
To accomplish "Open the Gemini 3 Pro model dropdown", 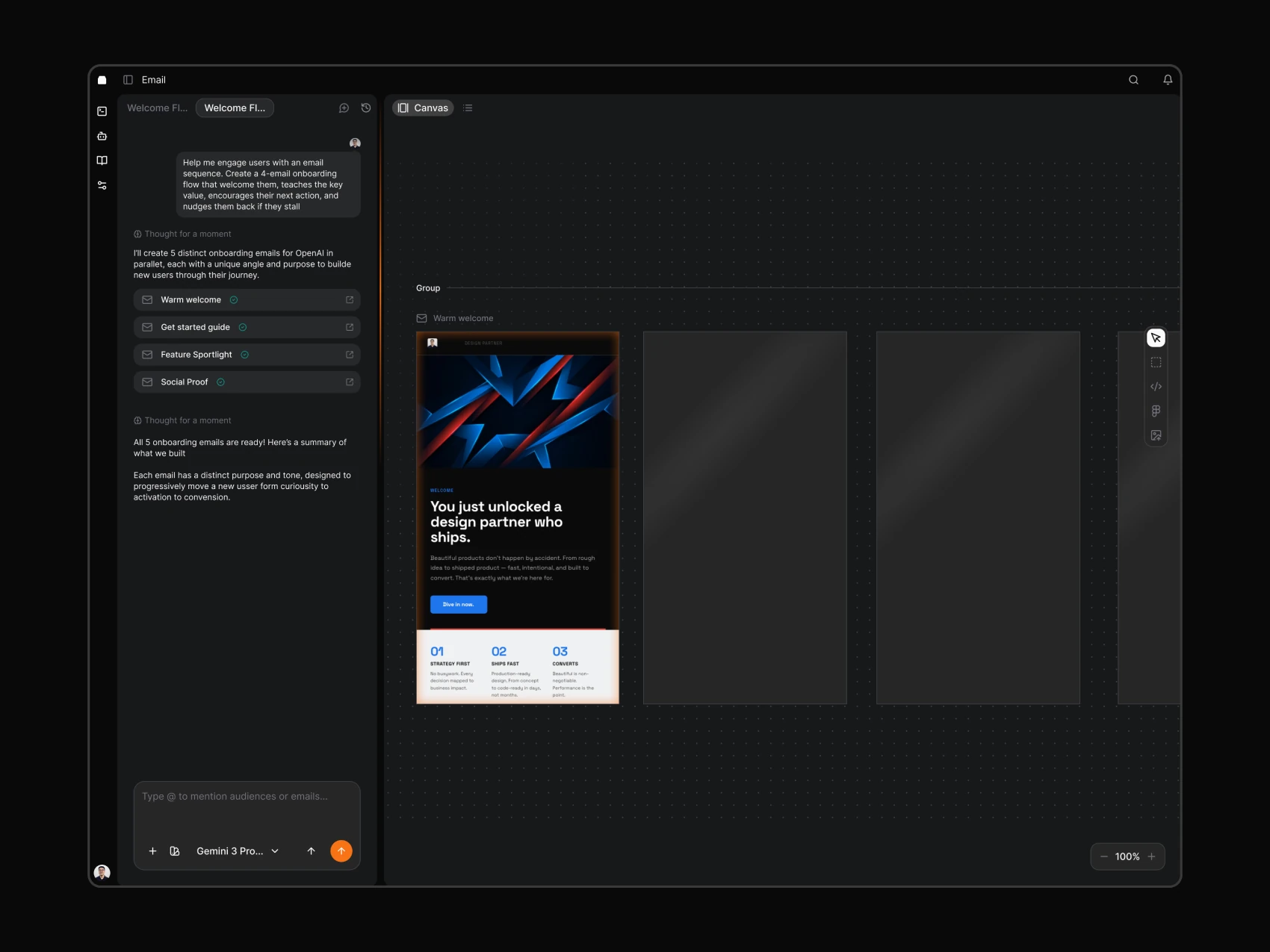I will click(x=238, y=851).
